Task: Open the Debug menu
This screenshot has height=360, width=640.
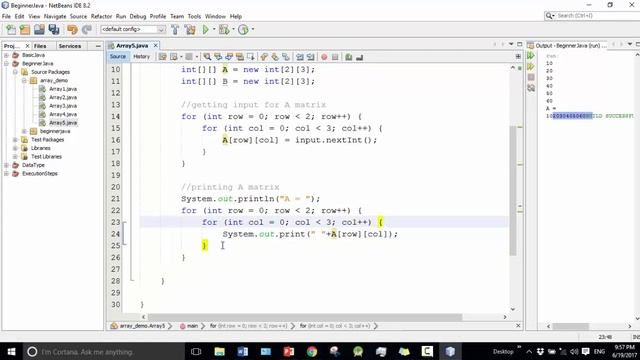Action: click(138, 16)
